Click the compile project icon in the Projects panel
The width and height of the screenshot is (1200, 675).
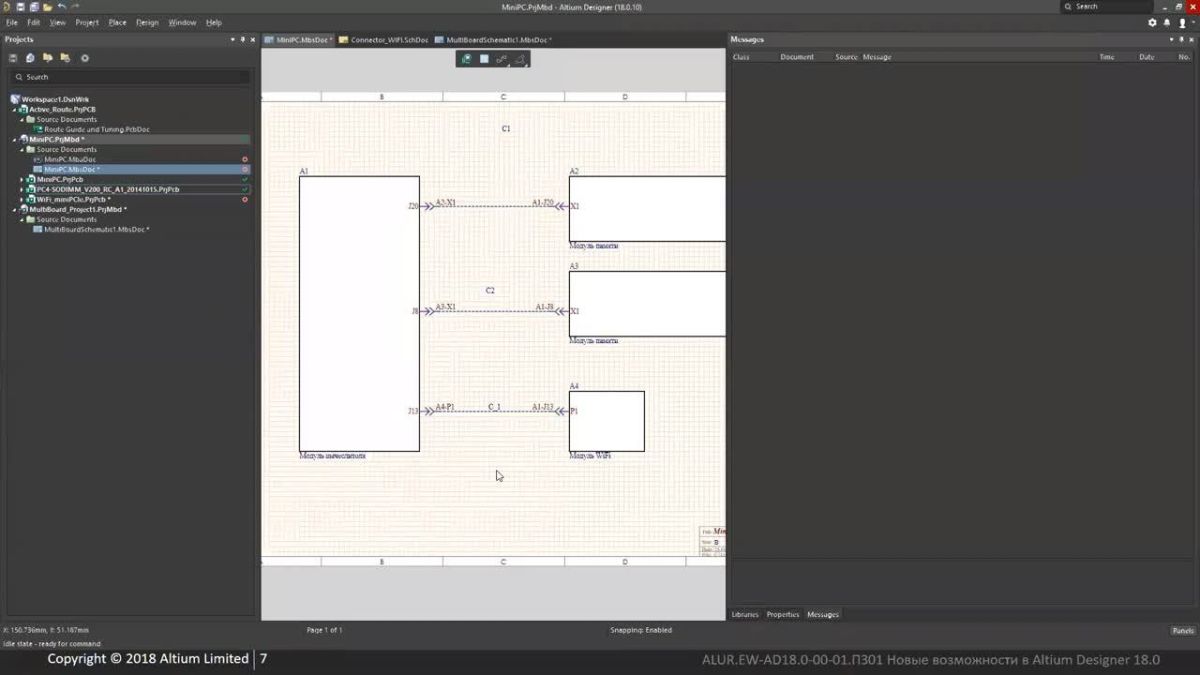coord(30,58)
